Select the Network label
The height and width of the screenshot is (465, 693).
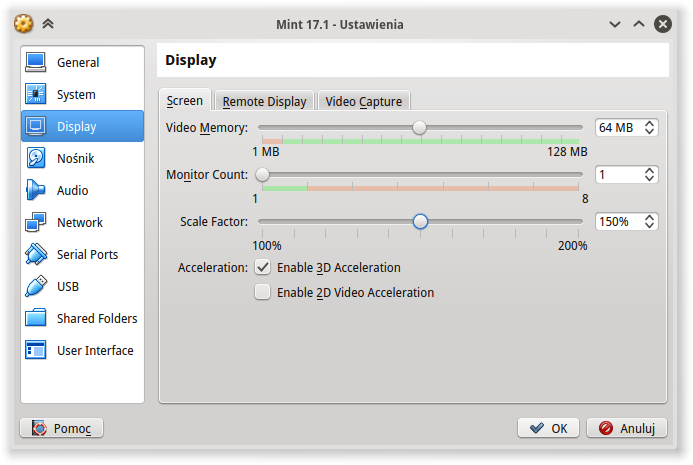pos(80,222)
